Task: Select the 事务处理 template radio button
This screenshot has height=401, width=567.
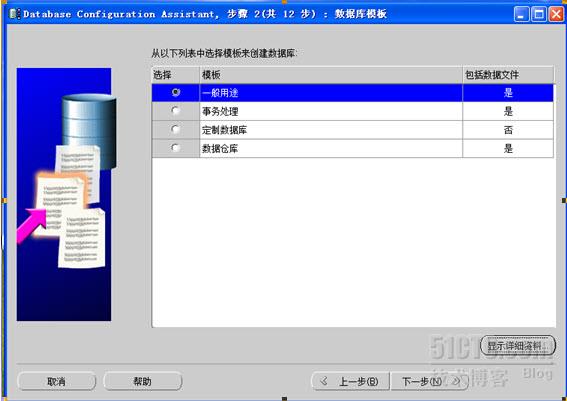Action: (176, 111)
